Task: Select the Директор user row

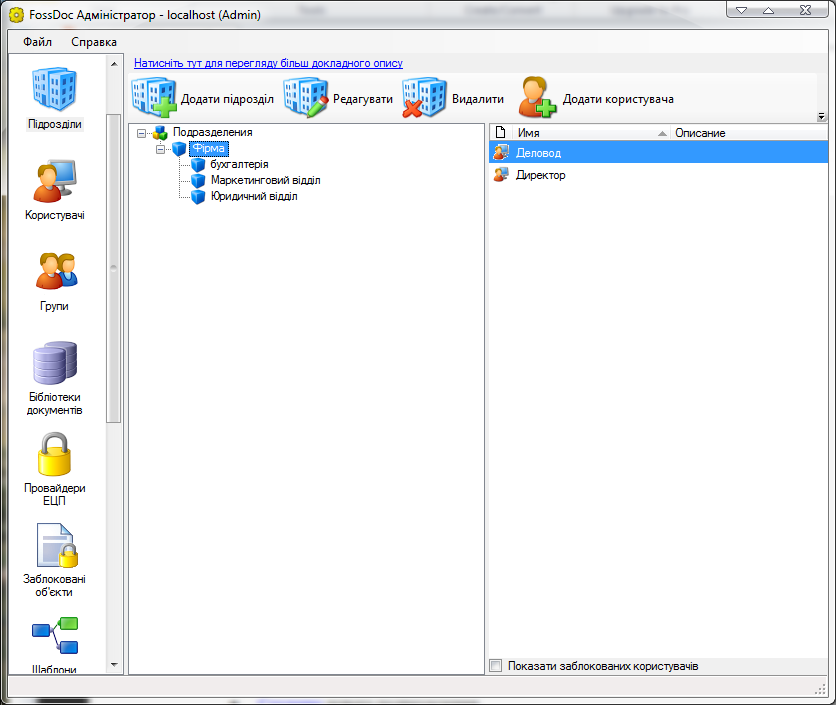Action: (658, 174)
